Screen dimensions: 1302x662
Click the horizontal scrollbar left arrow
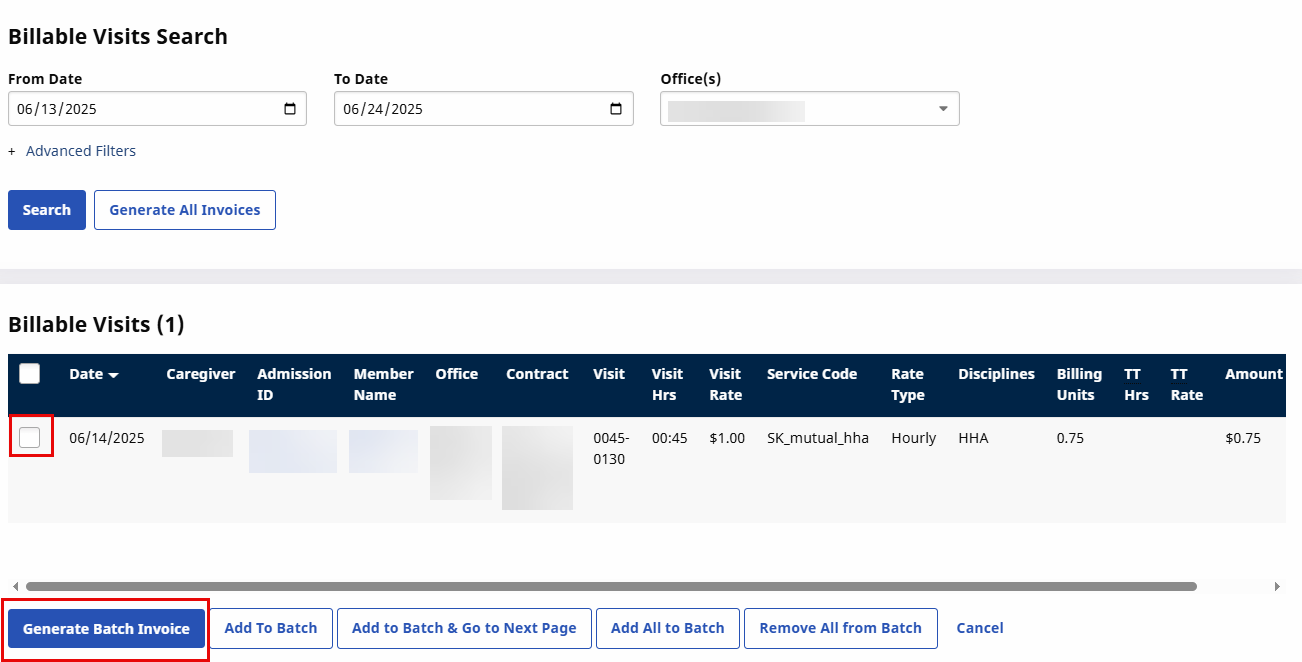pos(14,586)
